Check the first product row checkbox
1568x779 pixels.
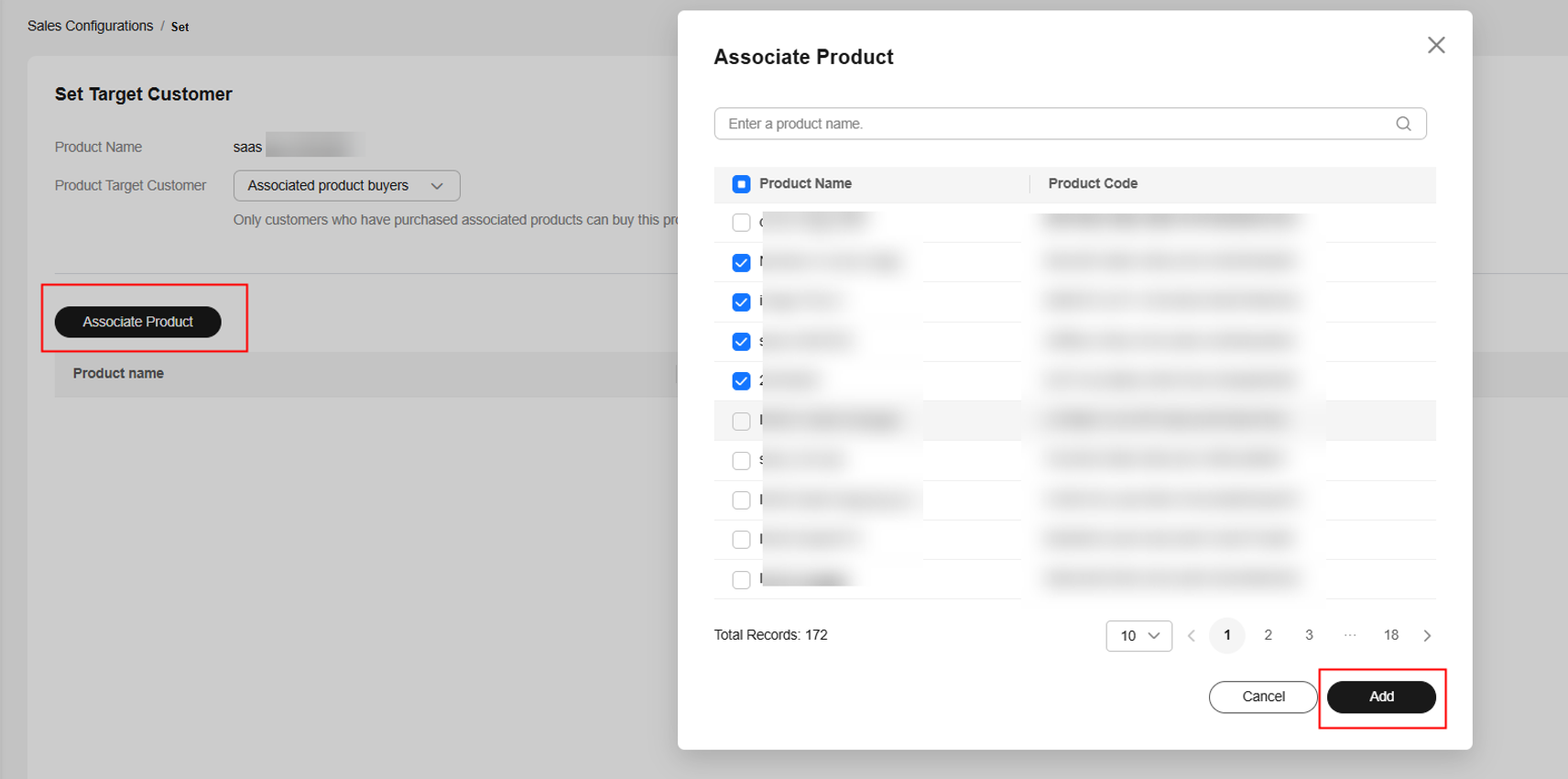[741, 223]
